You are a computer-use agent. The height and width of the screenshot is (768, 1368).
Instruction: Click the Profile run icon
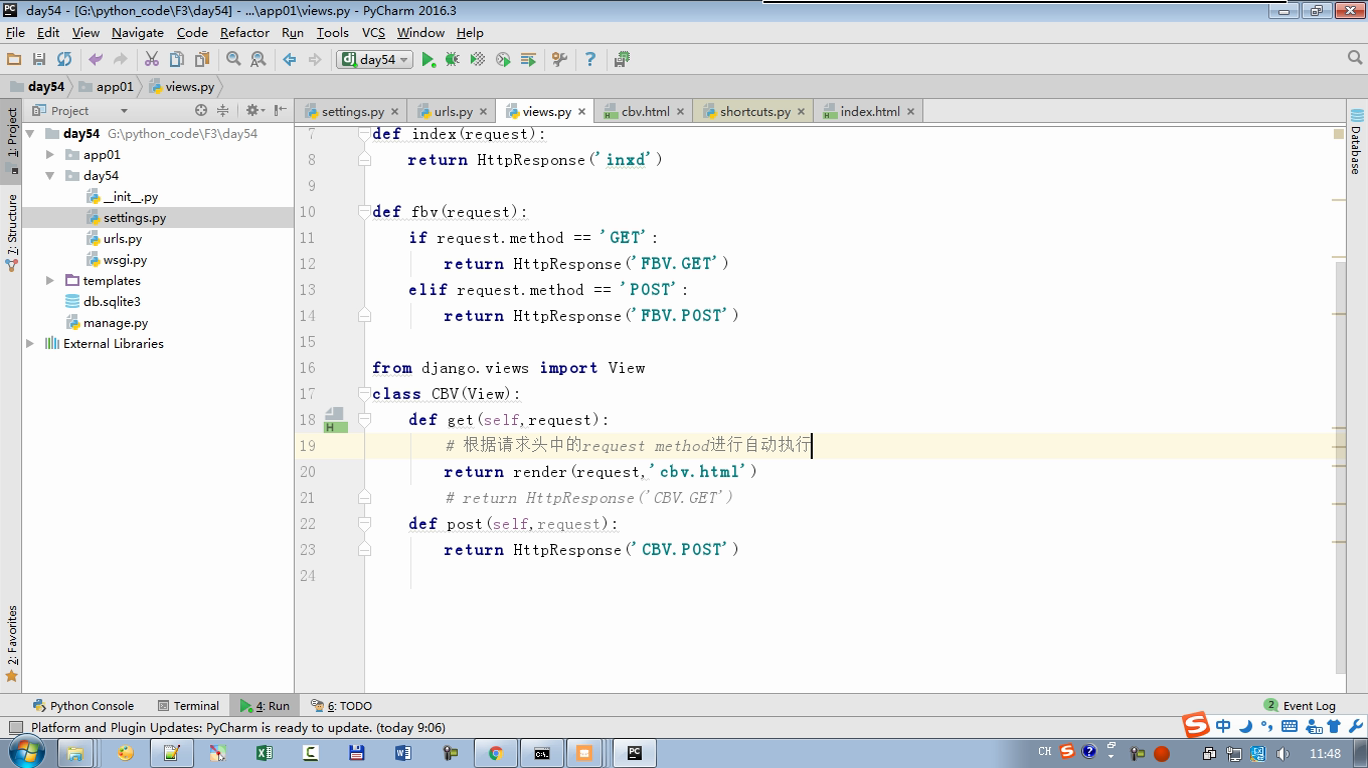click(503, 60)
